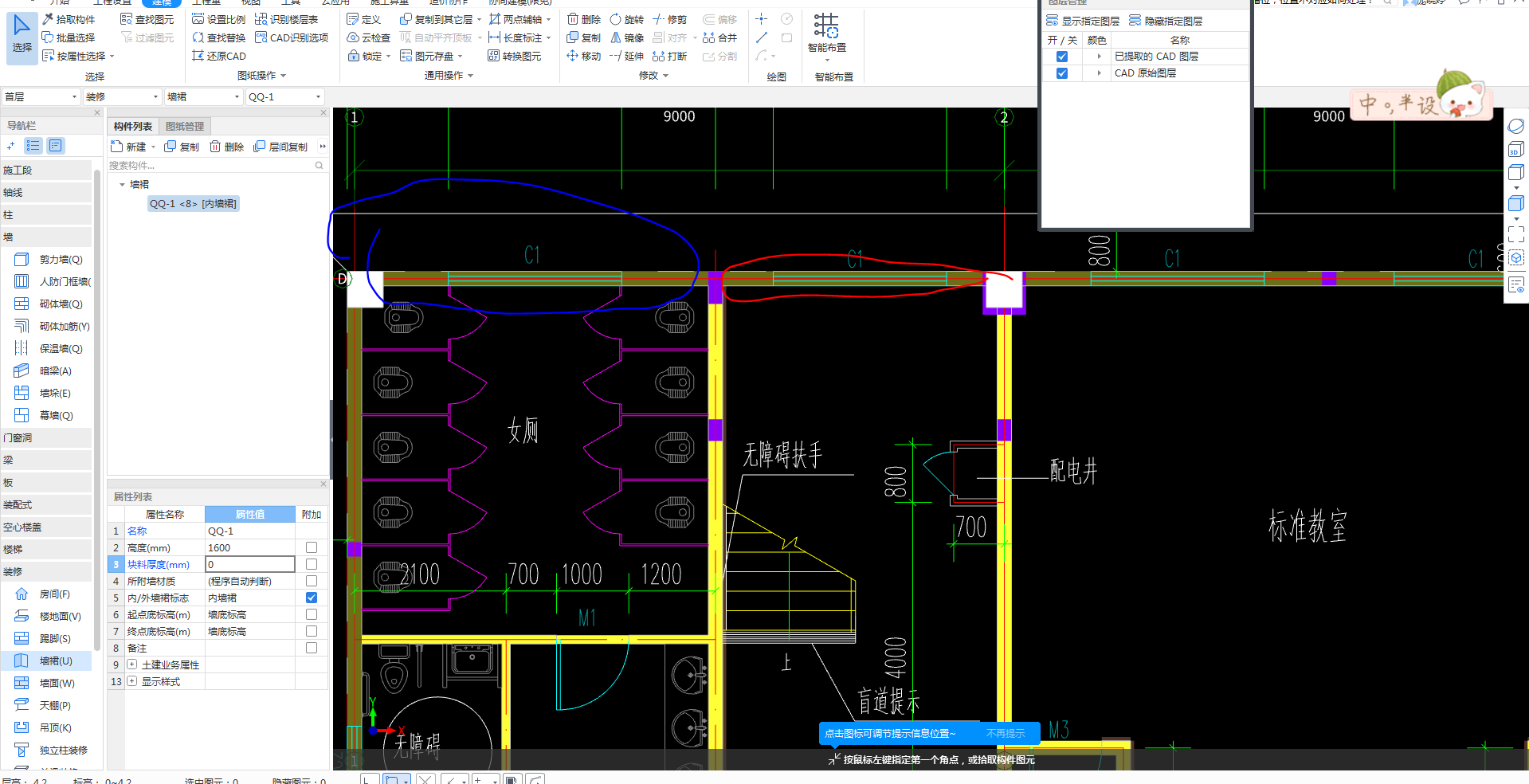Open 按属性选择 dropdown arrow
The height and width of the screenshot is (784, 1529).
[112, 56]
